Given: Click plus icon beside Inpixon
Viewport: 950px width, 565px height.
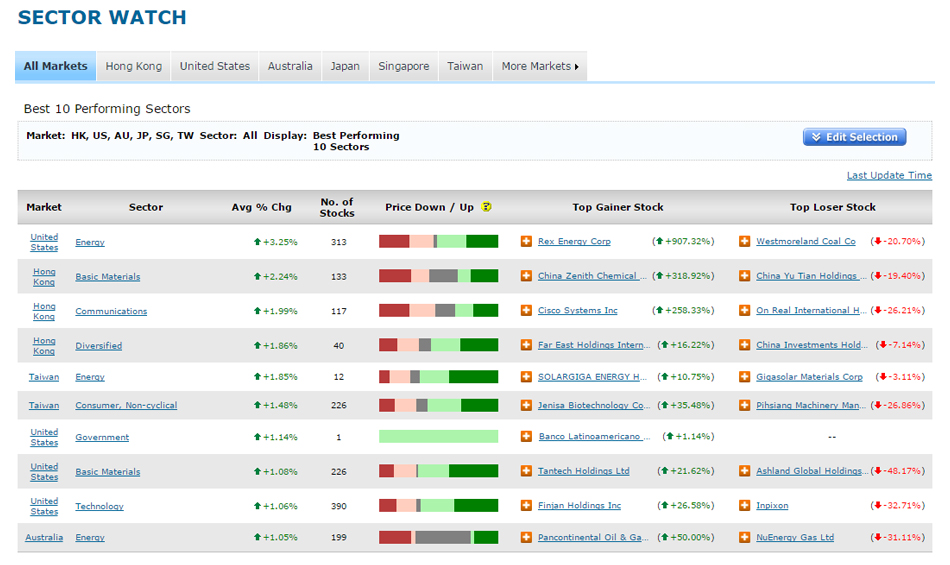Looking at the screenshot, I should pyautogui.click(x=744, y=506).
